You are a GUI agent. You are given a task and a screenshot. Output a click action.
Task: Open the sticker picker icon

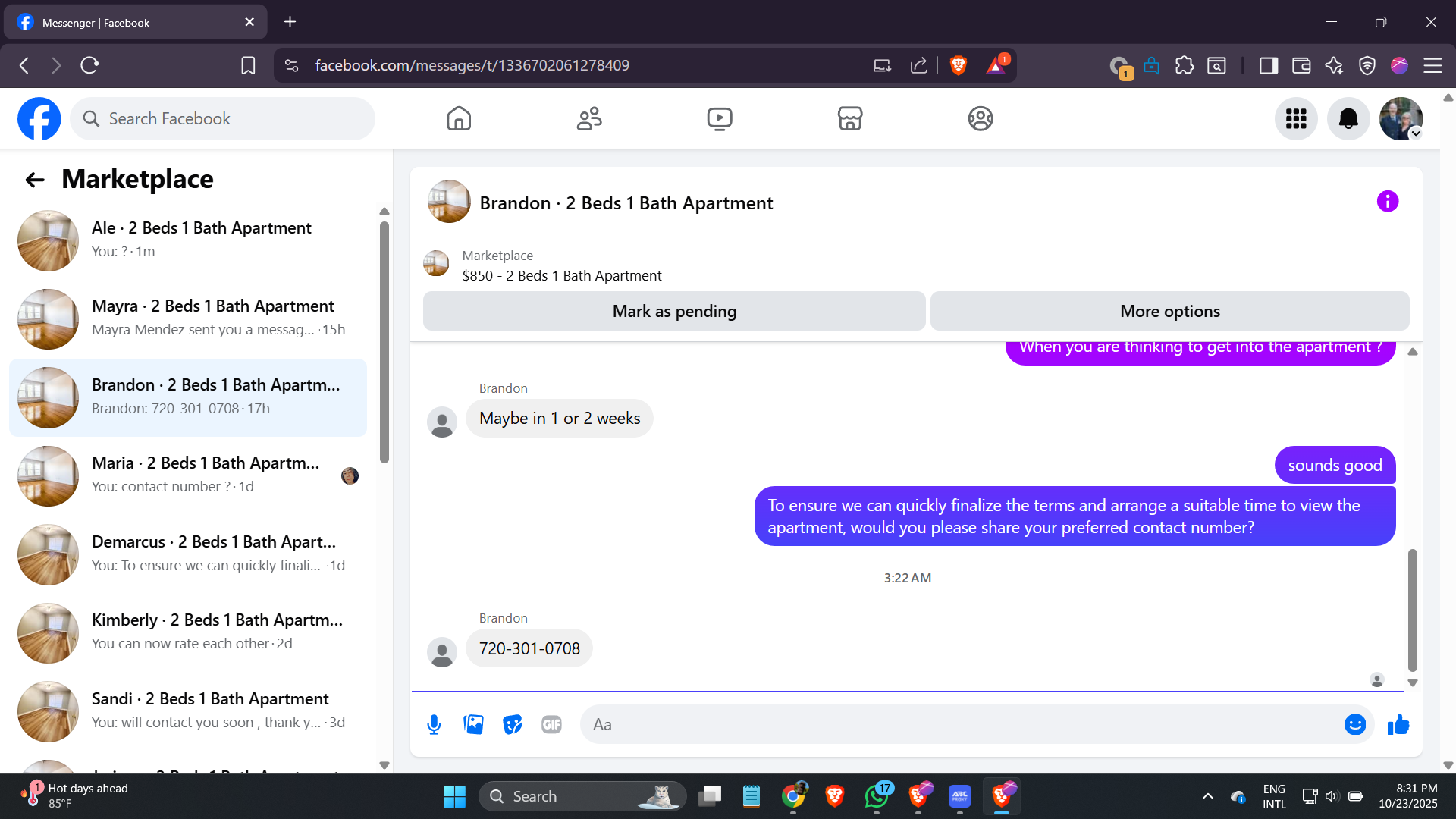click(x=513, y=725)
